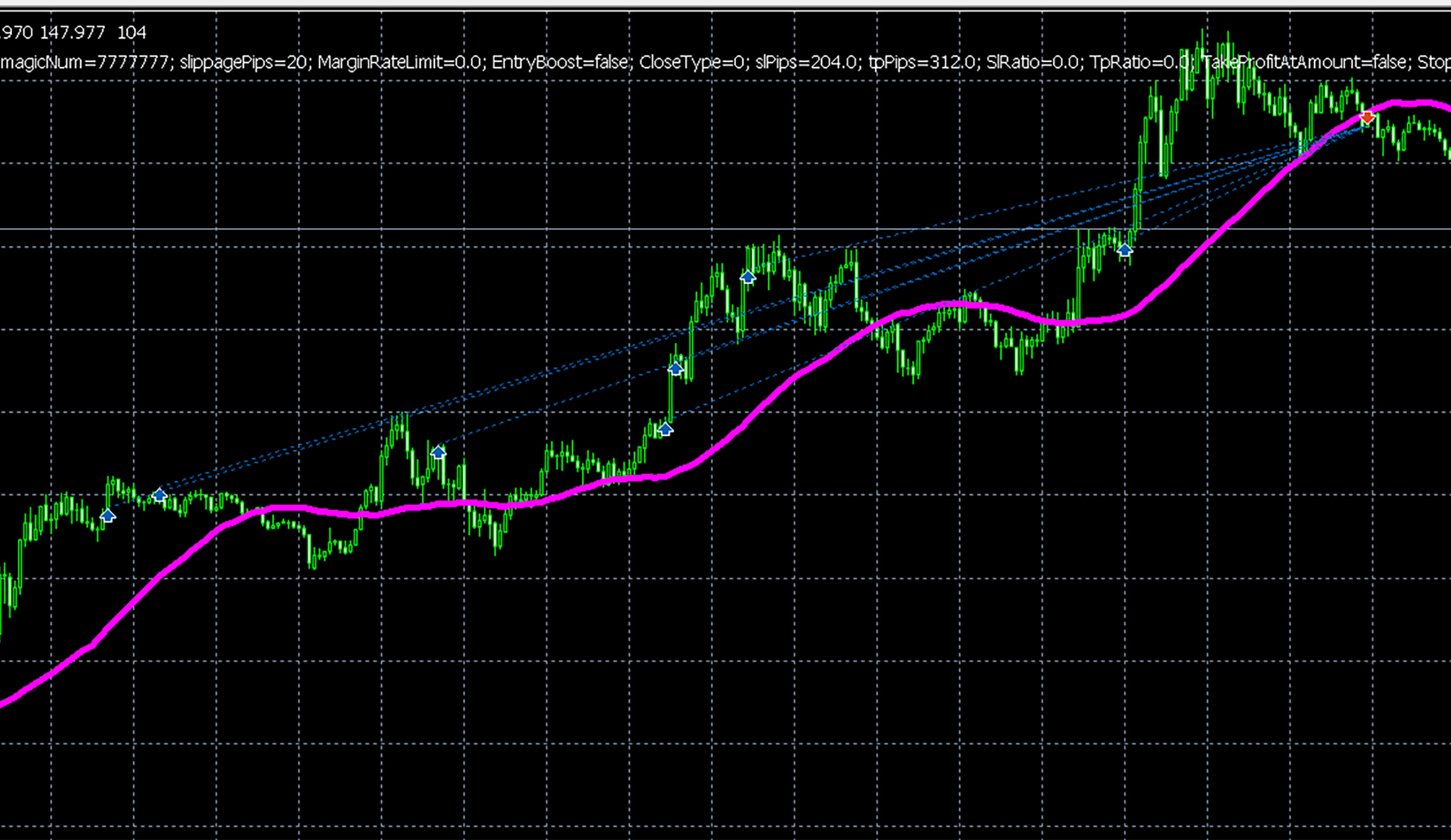1451x840 pixels.
Task: Click the tpPips=312.0 parameter text
Action: pyautogui.click(x=921, y=63)
